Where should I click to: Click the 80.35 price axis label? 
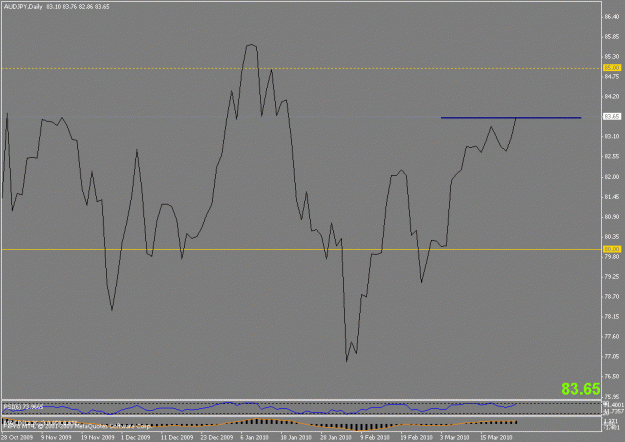click(612, 236)
